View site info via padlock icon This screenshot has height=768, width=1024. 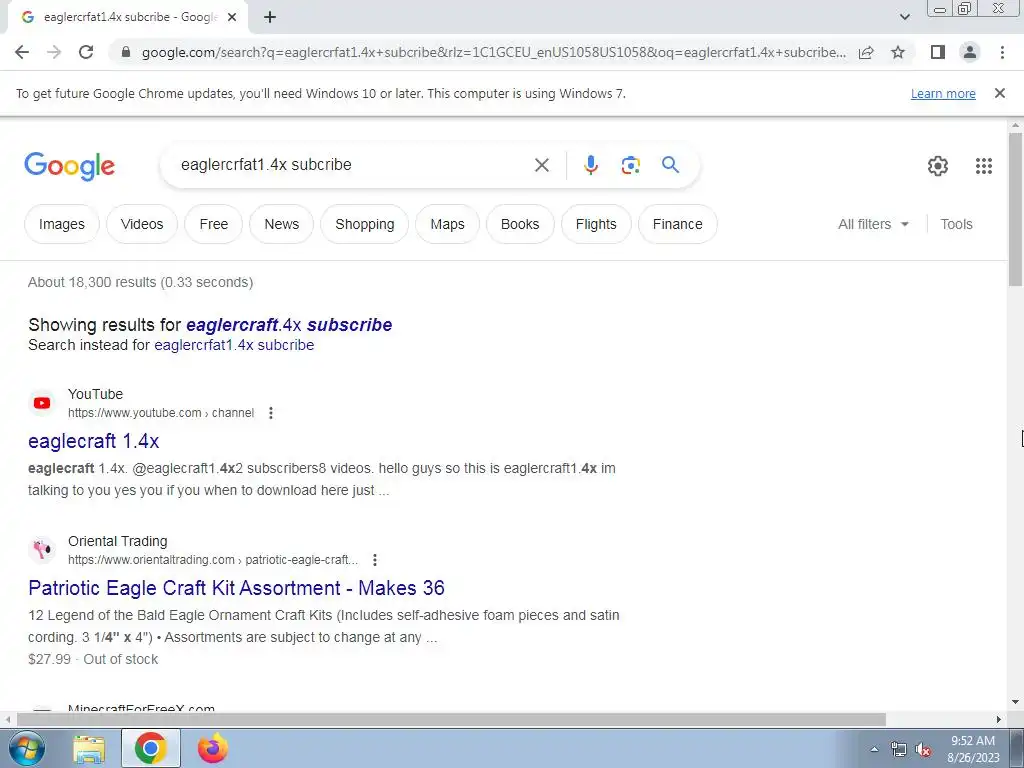pos(126,52)
